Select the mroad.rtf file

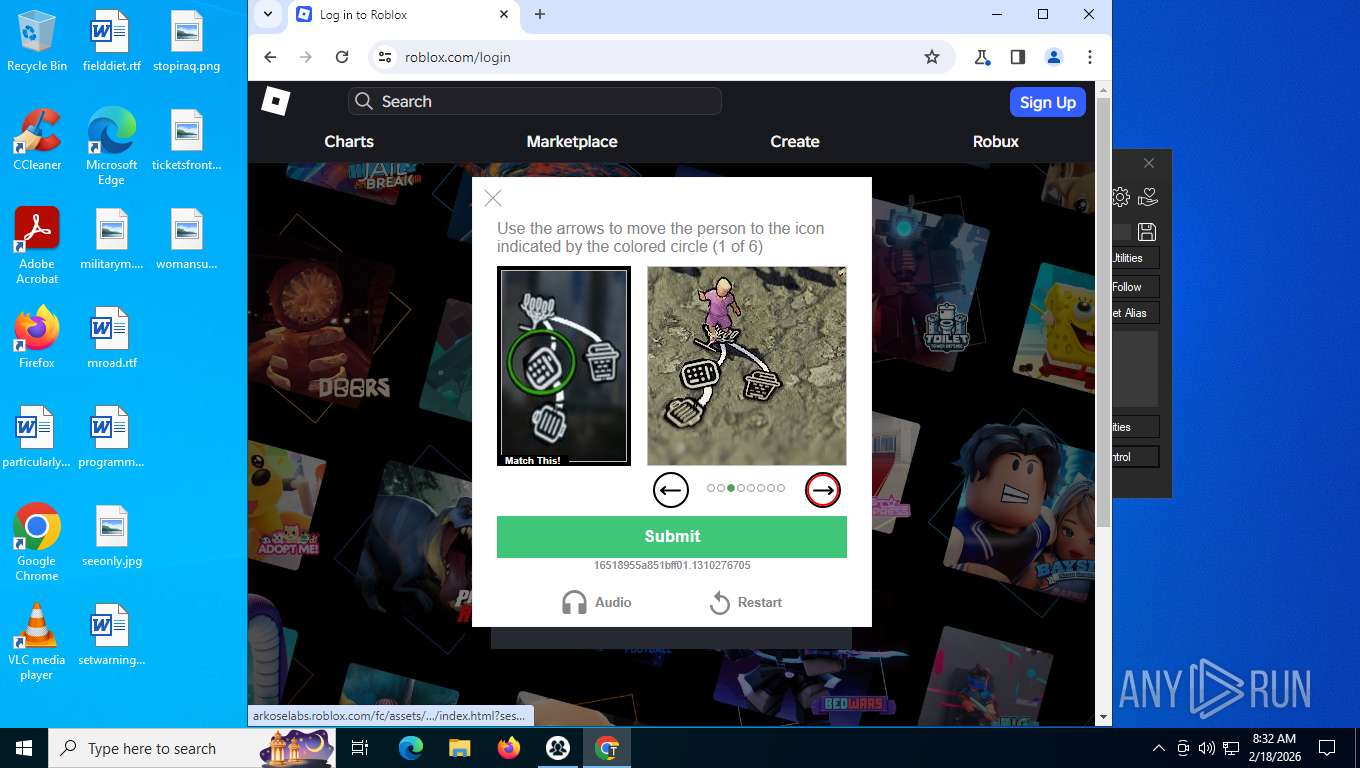[111, 338]
